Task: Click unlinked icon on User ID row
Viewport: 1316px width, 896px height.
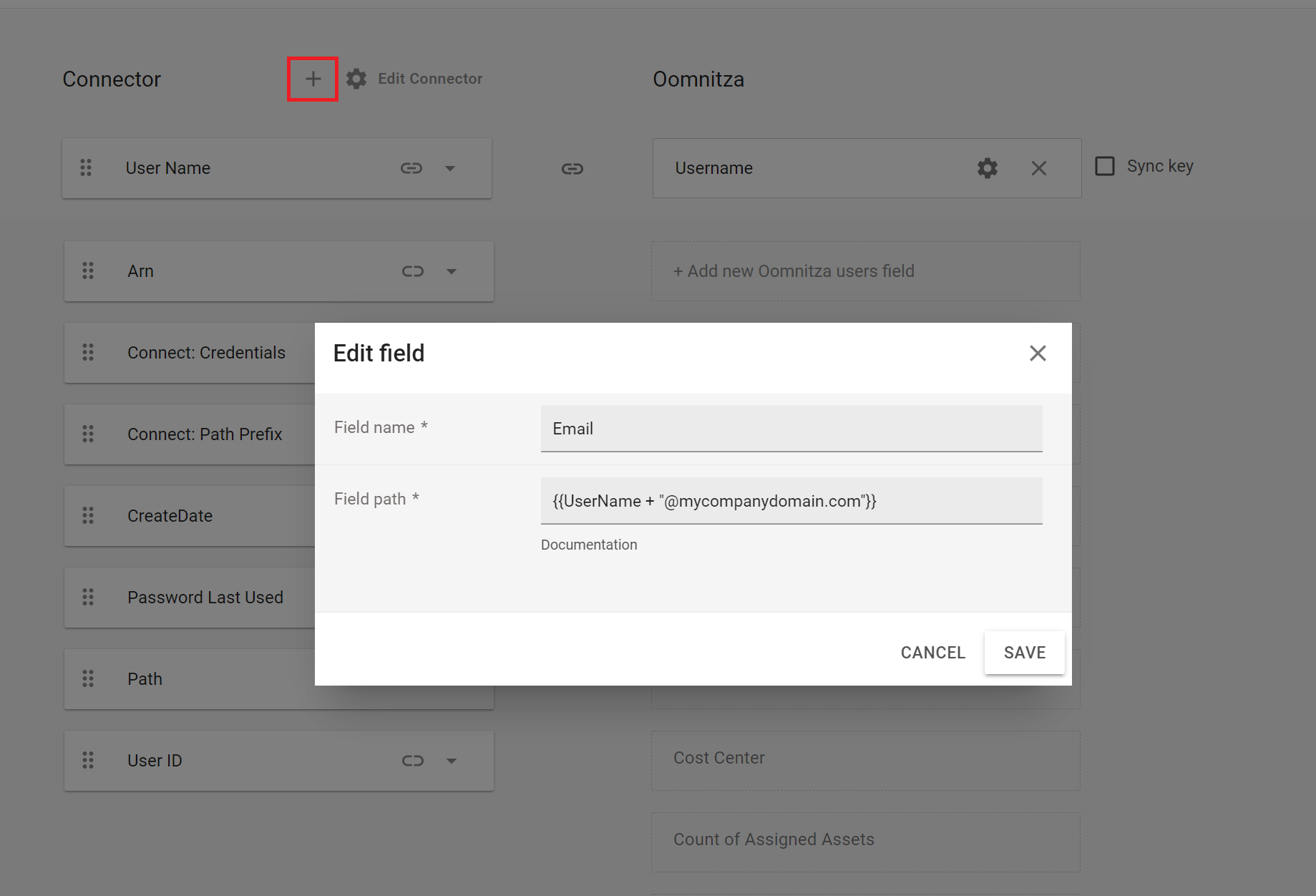Action: [x=413, y=761]
